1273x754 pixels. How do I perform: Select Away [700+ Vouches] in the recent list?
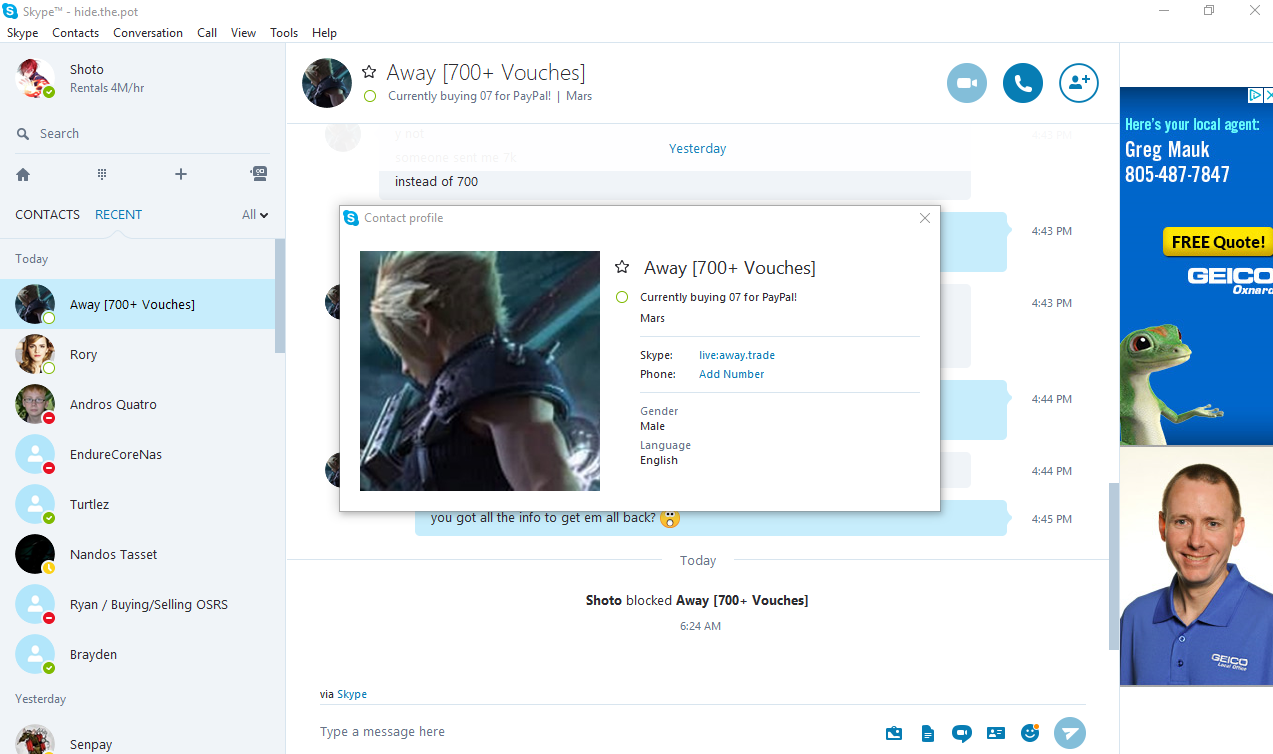(x=137, y=304)
